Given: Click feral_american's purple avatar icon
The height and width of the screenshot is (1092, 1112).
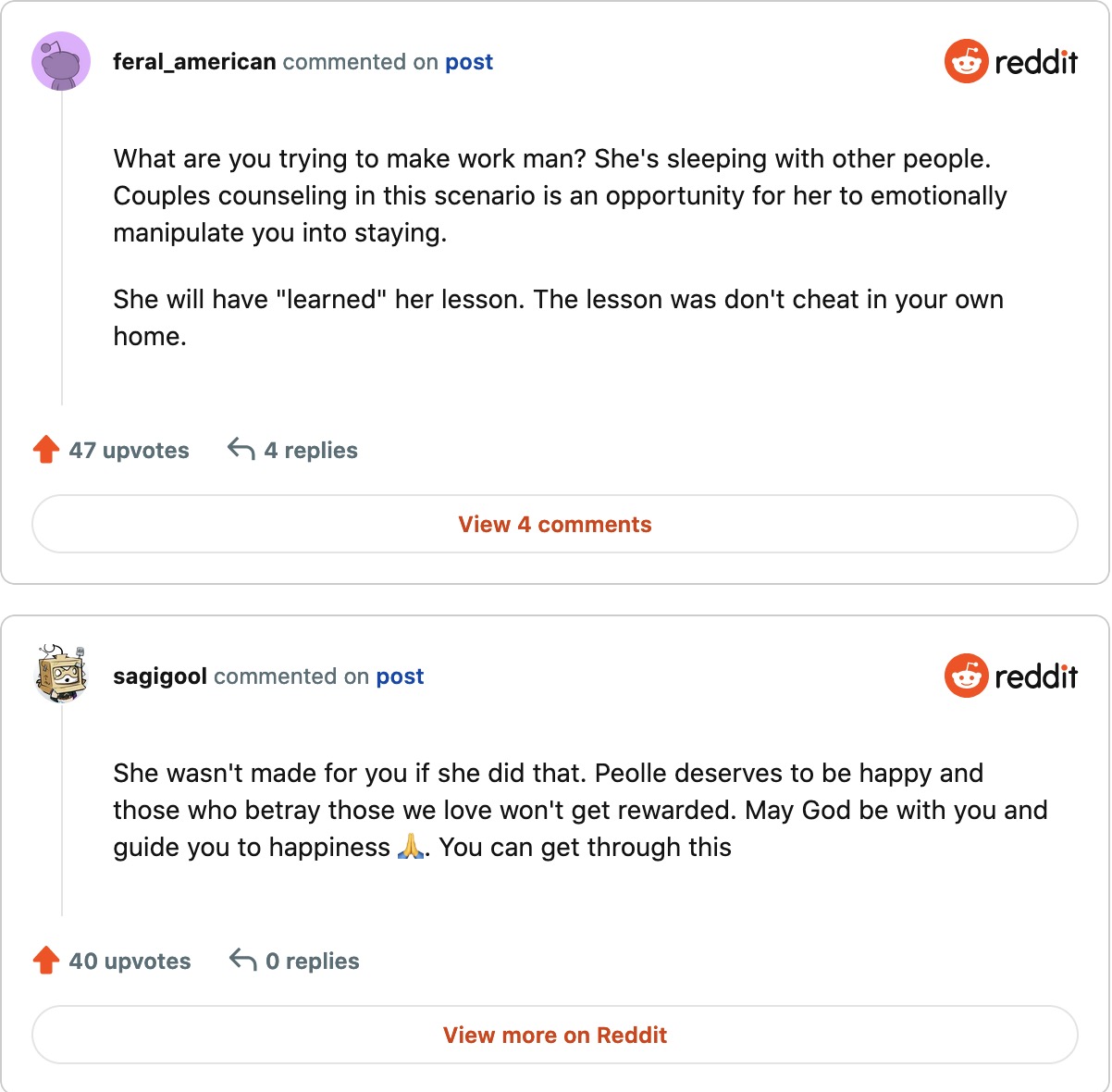Looking at the screenshot, I should [61, 62].
